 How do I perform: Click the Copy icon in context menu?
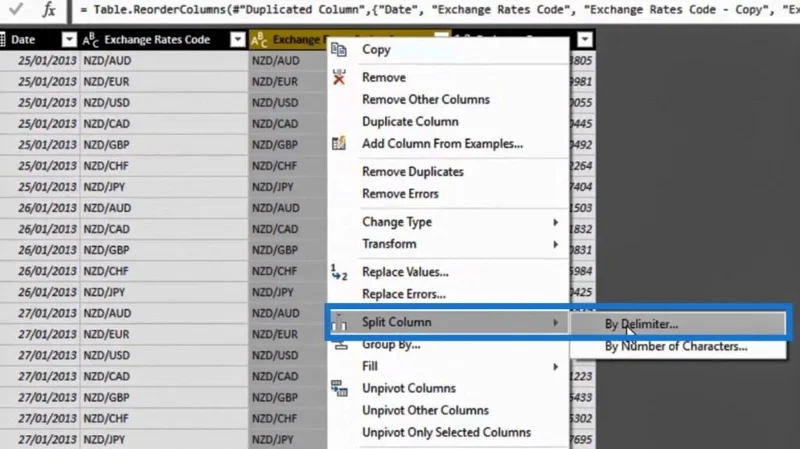[x=339, y=50]
